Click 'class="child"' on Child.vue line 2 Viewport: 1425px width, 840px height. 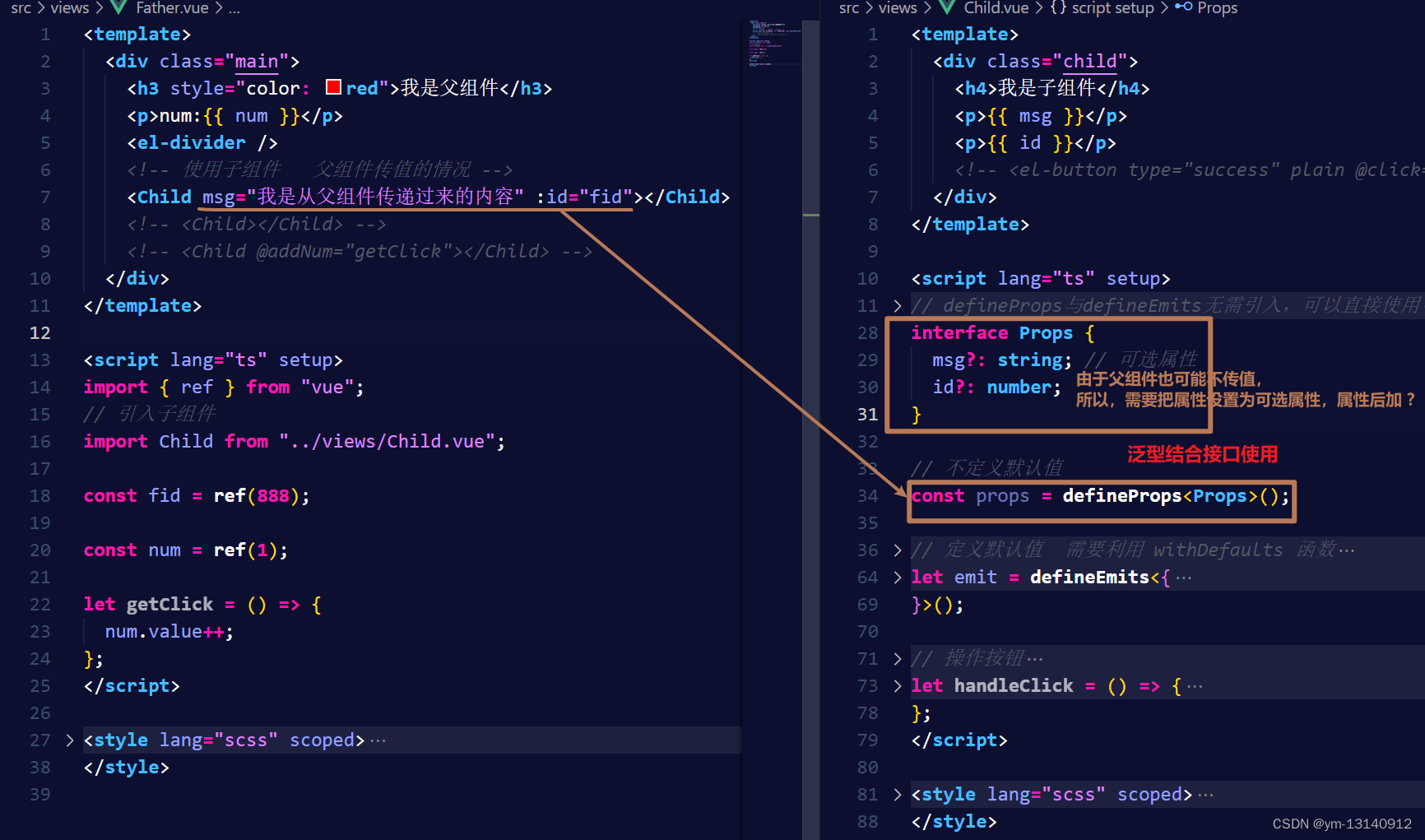1057,62
